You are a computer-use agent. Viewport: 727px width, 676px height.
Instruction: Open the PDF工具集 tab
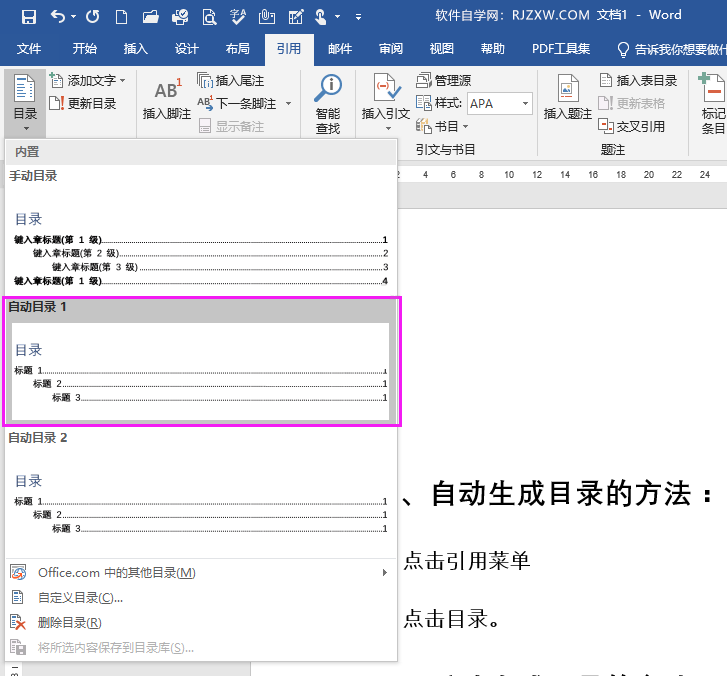[x=561, y=49]
